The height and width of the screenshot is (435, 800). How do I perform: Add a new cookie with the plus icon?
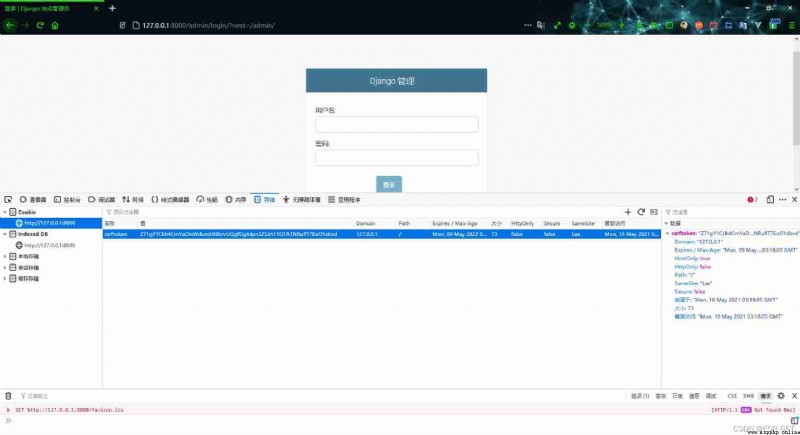pos(628,212)
